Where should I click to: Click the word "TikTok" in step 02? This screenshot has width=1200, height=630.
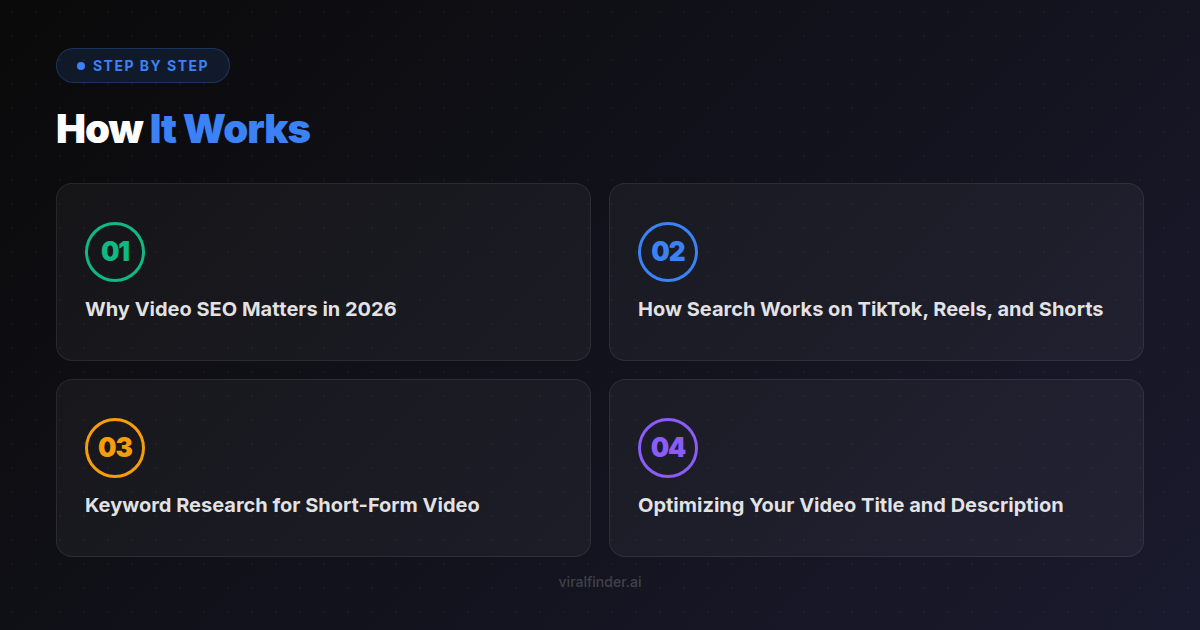point(890,309)
